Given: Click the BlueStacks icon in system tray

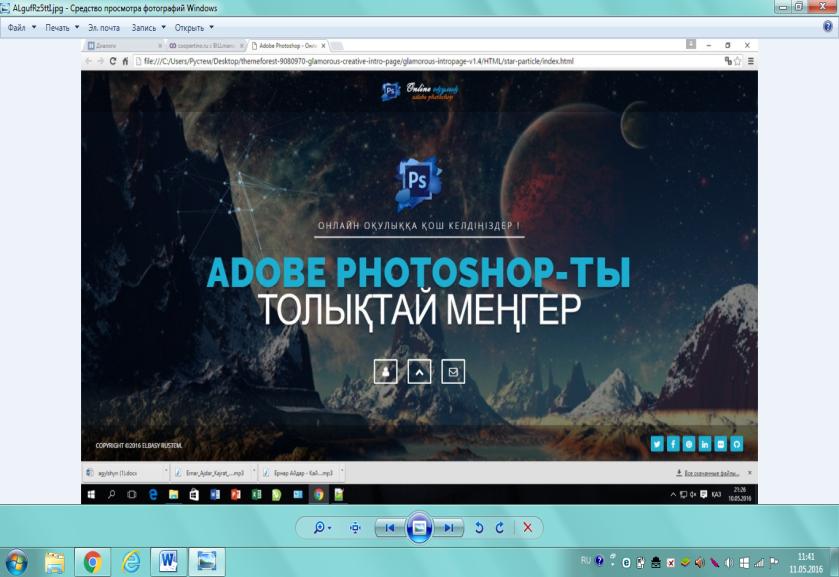Looking at the screenshot, I should (685, 563).
